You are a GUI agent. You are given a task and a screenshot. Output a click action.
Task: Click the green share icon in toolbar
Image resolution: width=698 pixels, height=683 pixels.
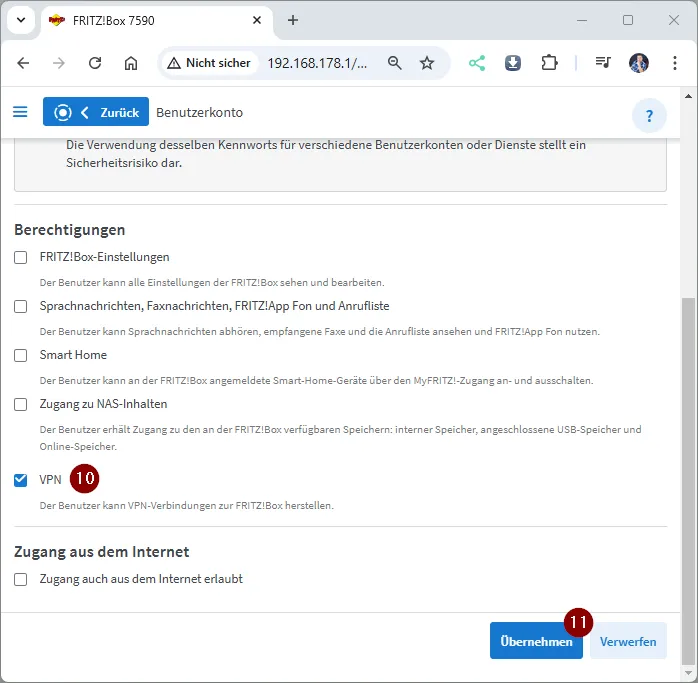[477, 63]
